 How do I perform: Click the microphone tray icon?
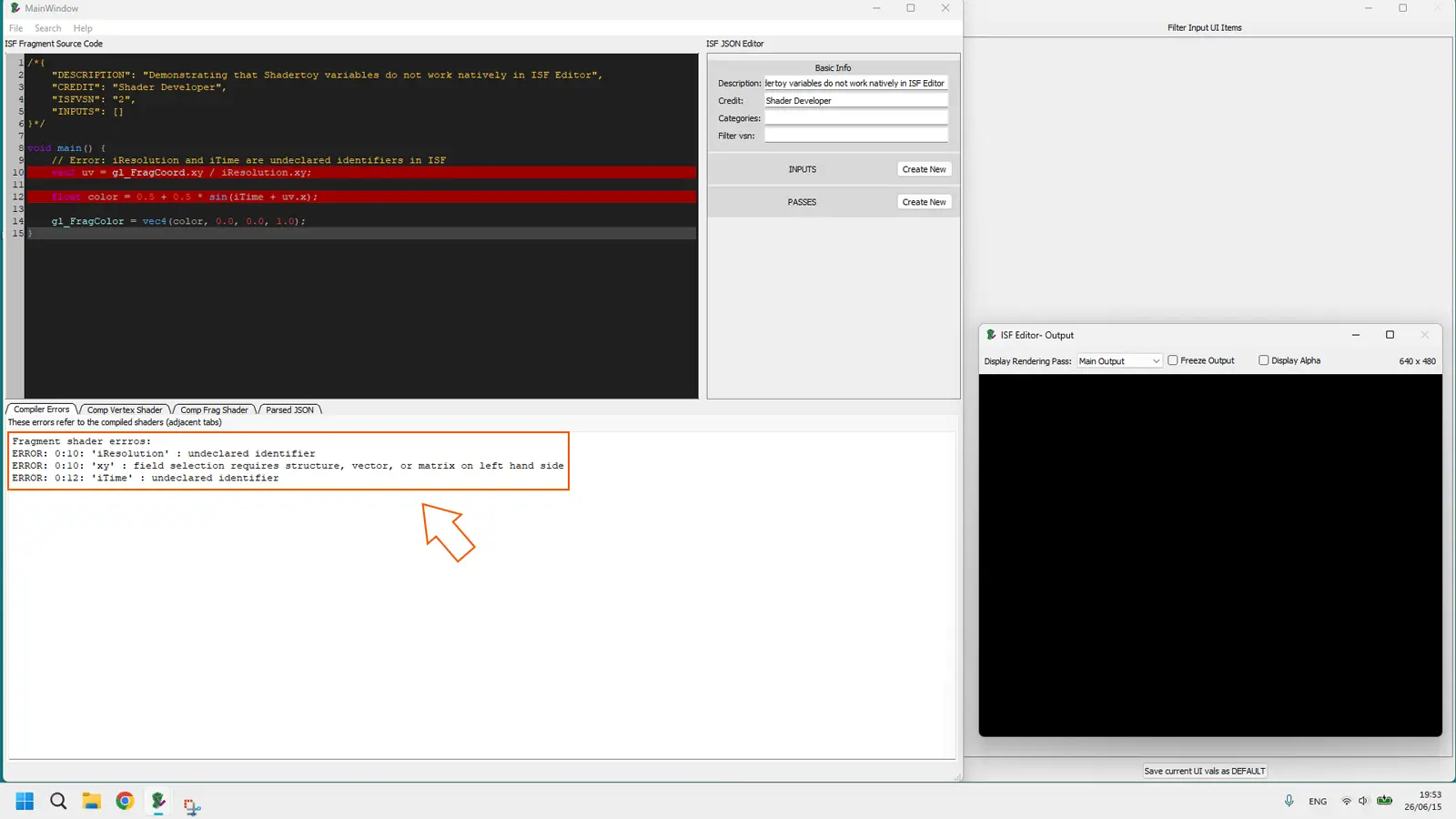point(1289,801)
